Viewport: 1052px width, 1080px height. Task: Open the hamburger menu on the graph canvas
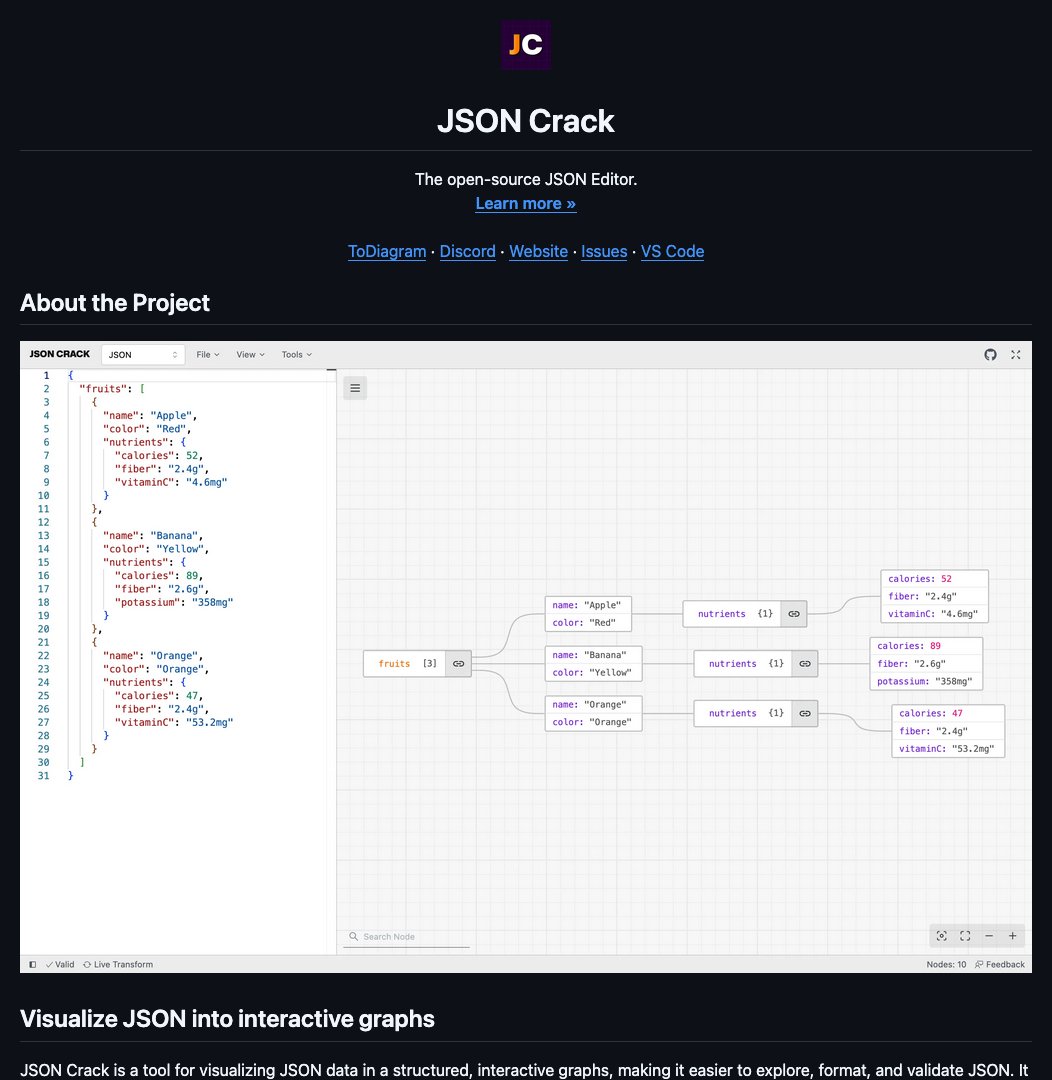tap(355, 388)
